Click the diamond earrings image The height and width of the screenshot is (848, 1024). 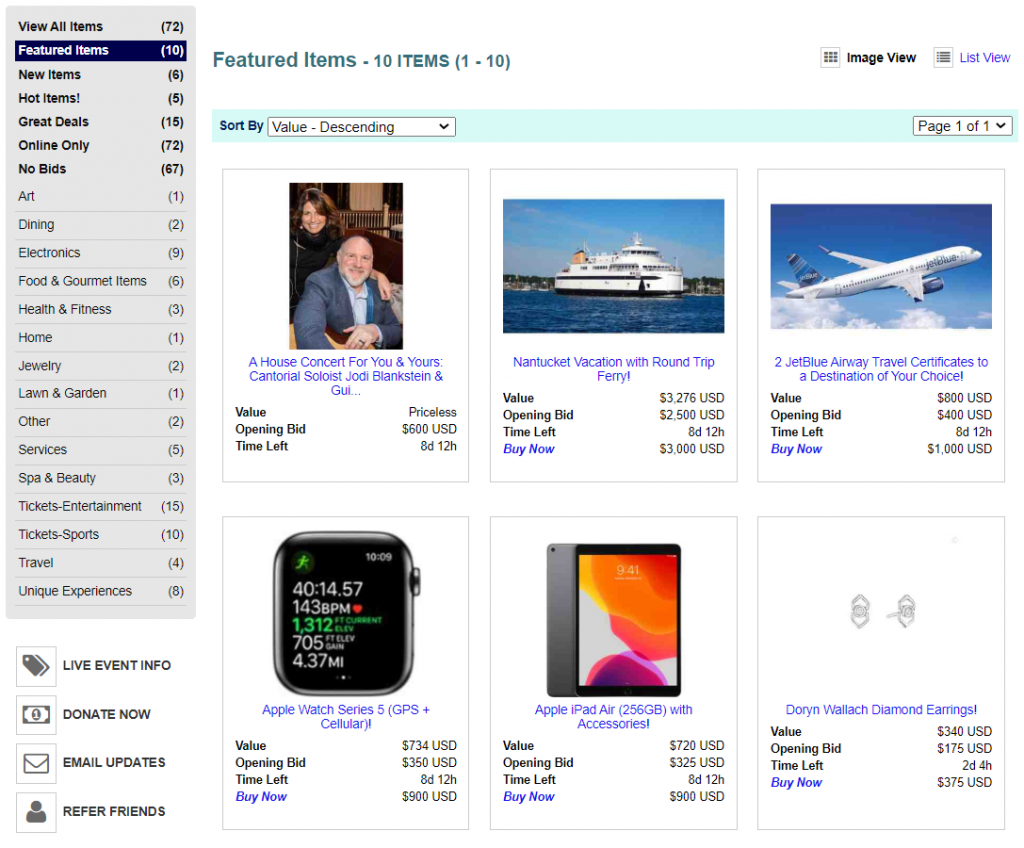(883, 612)
